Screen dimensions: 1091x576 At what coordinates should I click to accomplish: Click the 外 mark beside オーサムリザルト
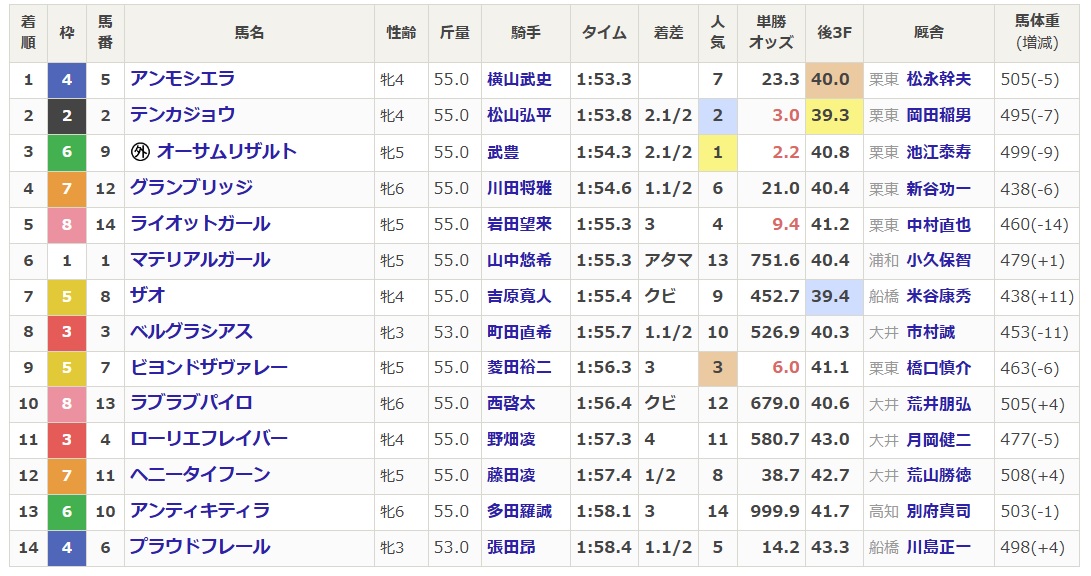tap(140, 152)
